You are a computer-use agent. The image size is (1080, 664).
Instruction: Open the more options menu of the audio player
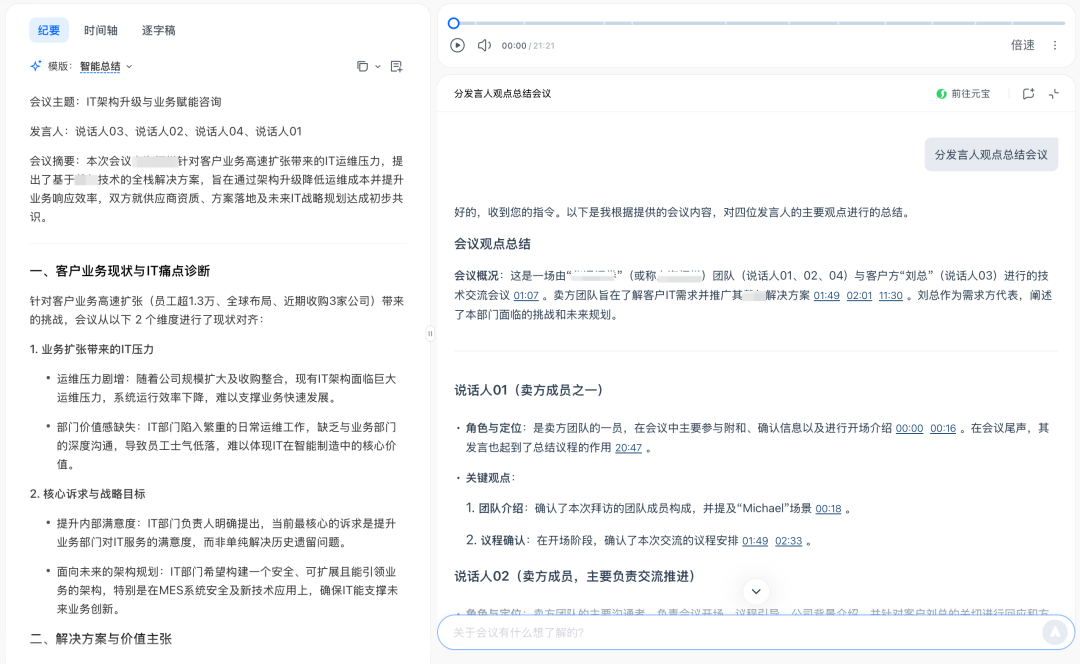(1054, 45)
